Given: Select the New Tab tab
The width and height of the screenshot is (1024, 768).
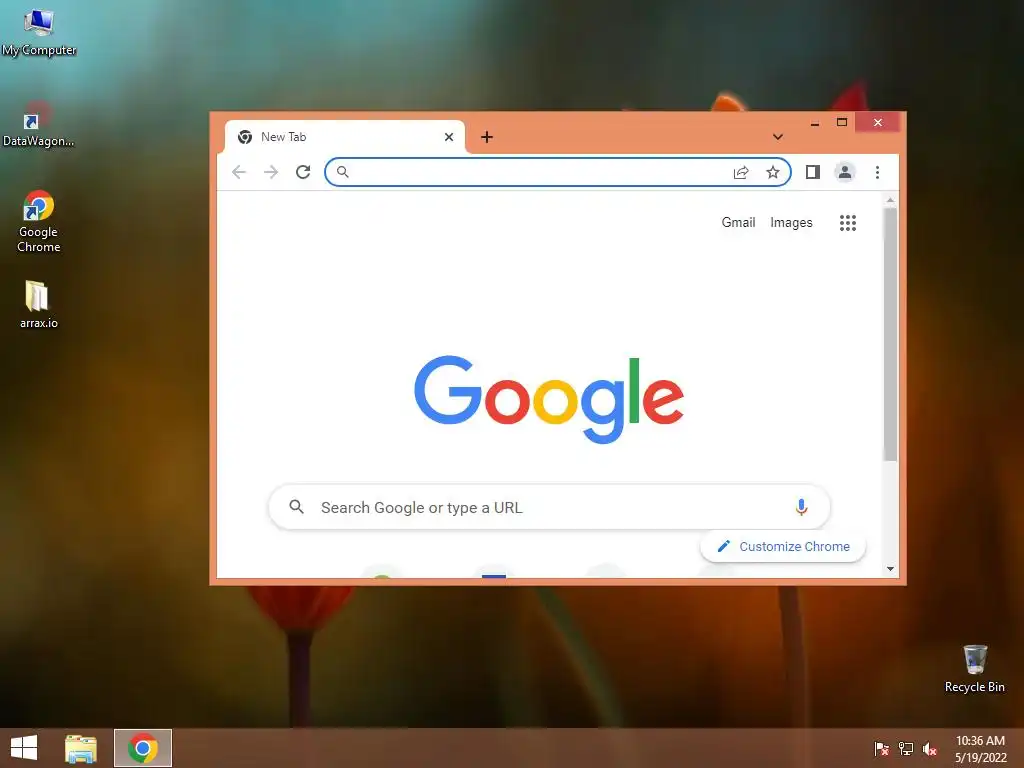Looking at the screenshot, I should [x=345, y=136].
